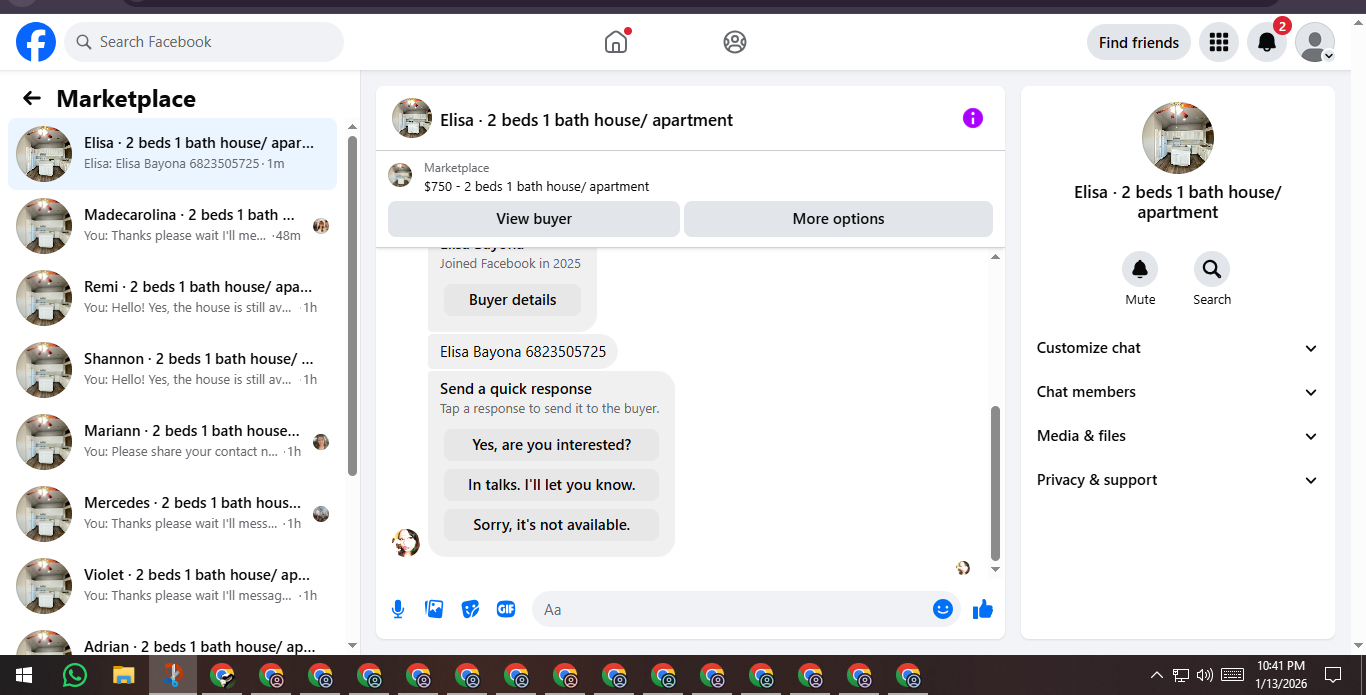
Task: Open the Shannon conversation
Action: tap(172, 370)
